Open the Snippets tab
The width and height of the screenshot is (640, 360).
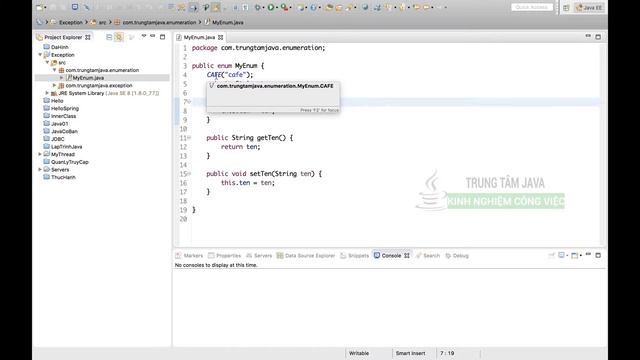click(358, 256)
